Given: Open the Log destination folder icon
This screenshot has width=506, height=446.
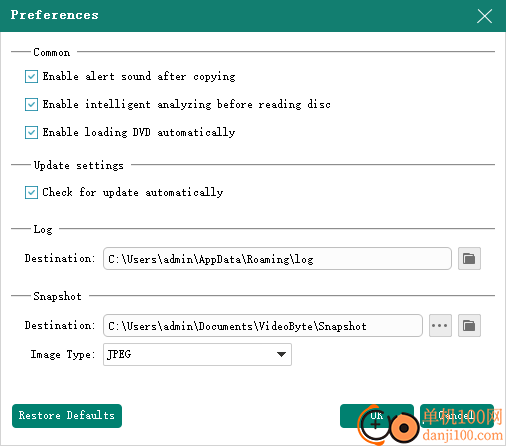Looking at the screenshot, I should [469, 258].
